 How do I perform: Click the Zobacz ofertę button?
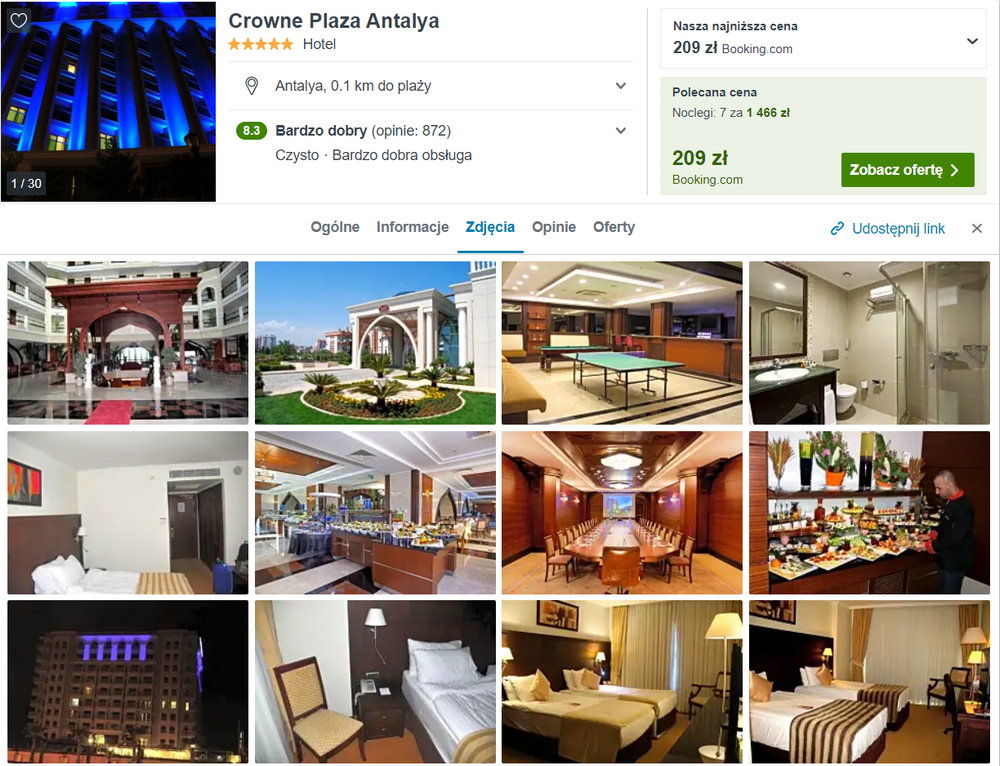[x=908, y=170]
